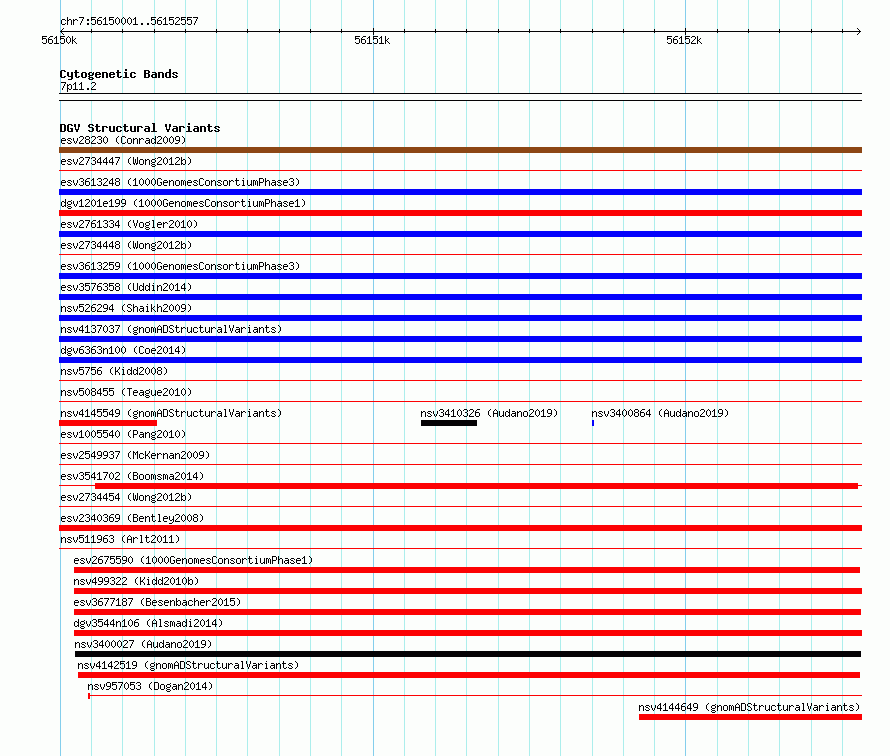
Task: Click the DGV Structural Variants track title
Action: 140,128
